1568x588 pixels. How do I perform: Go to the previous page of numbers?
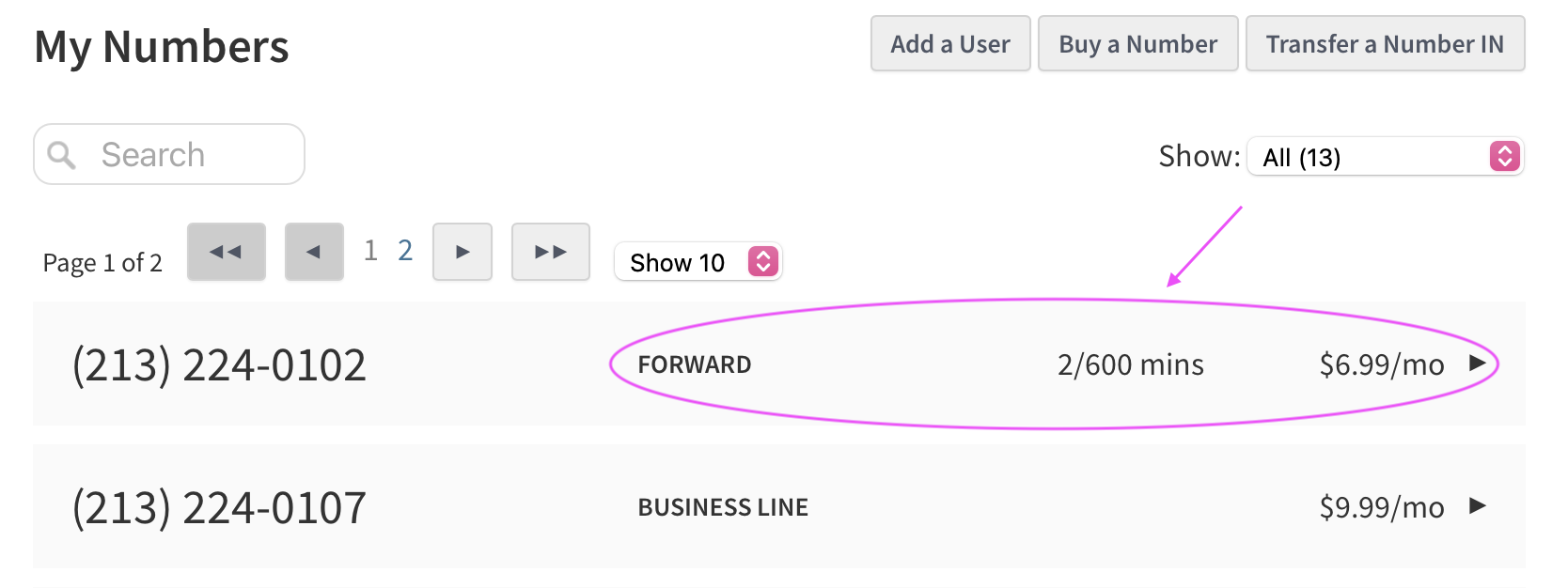314,252
